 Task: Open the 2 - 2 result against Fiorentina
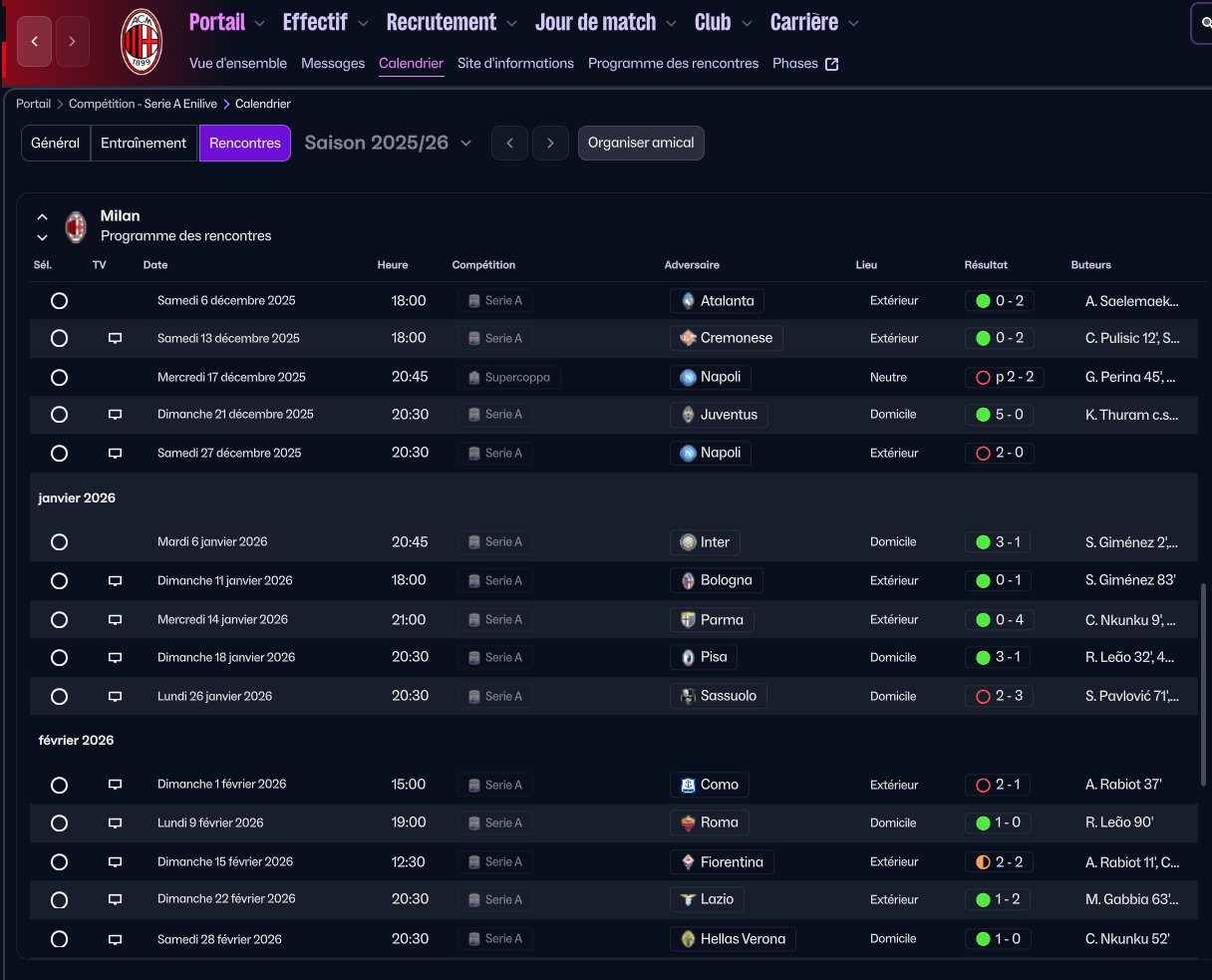tap(998, 862)
